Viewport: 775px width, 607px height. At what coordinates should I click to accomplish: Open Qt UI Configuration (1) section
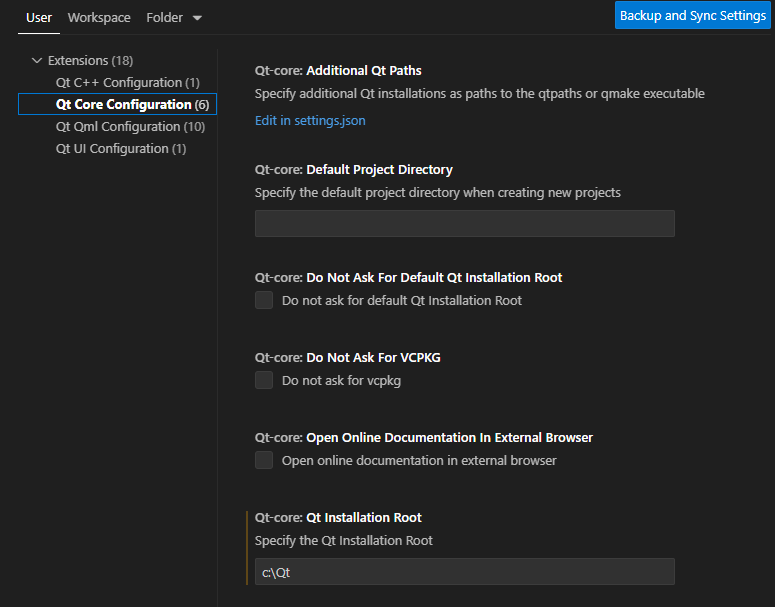point(121,149)
